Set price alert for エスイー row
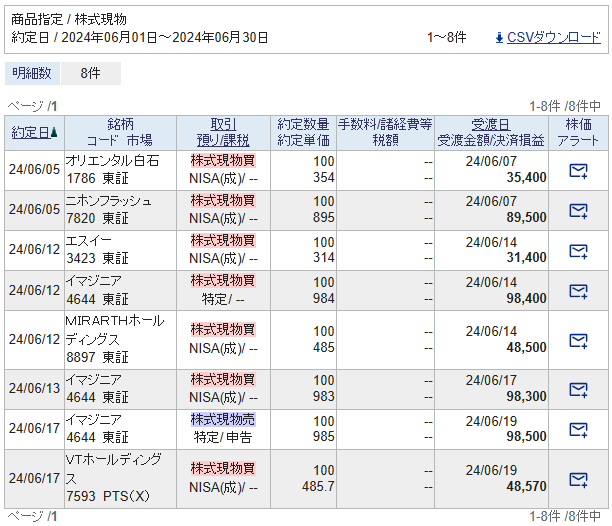The width and height of the screenshot is (612, 526). pos(578,251)
